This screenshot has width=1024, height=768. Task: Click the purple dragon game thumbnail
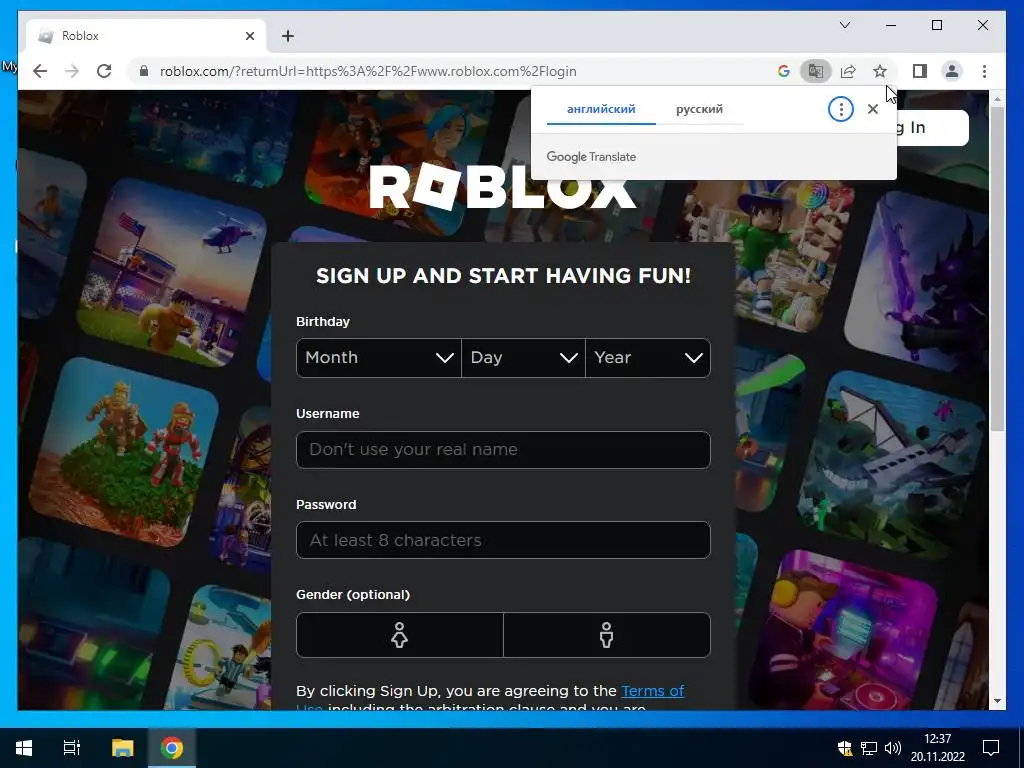[x=916, y=282]
